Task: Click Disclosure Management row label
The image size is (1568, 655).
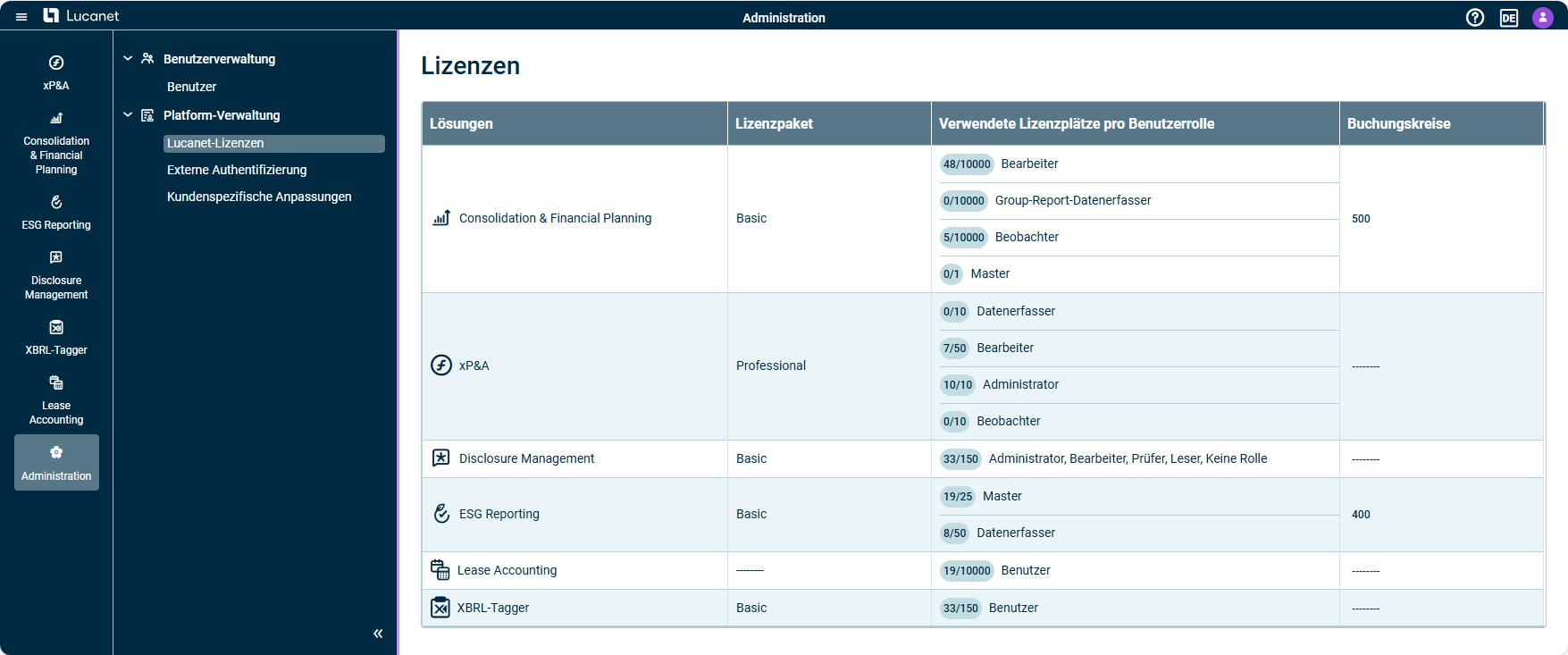Action: (526, 458)
